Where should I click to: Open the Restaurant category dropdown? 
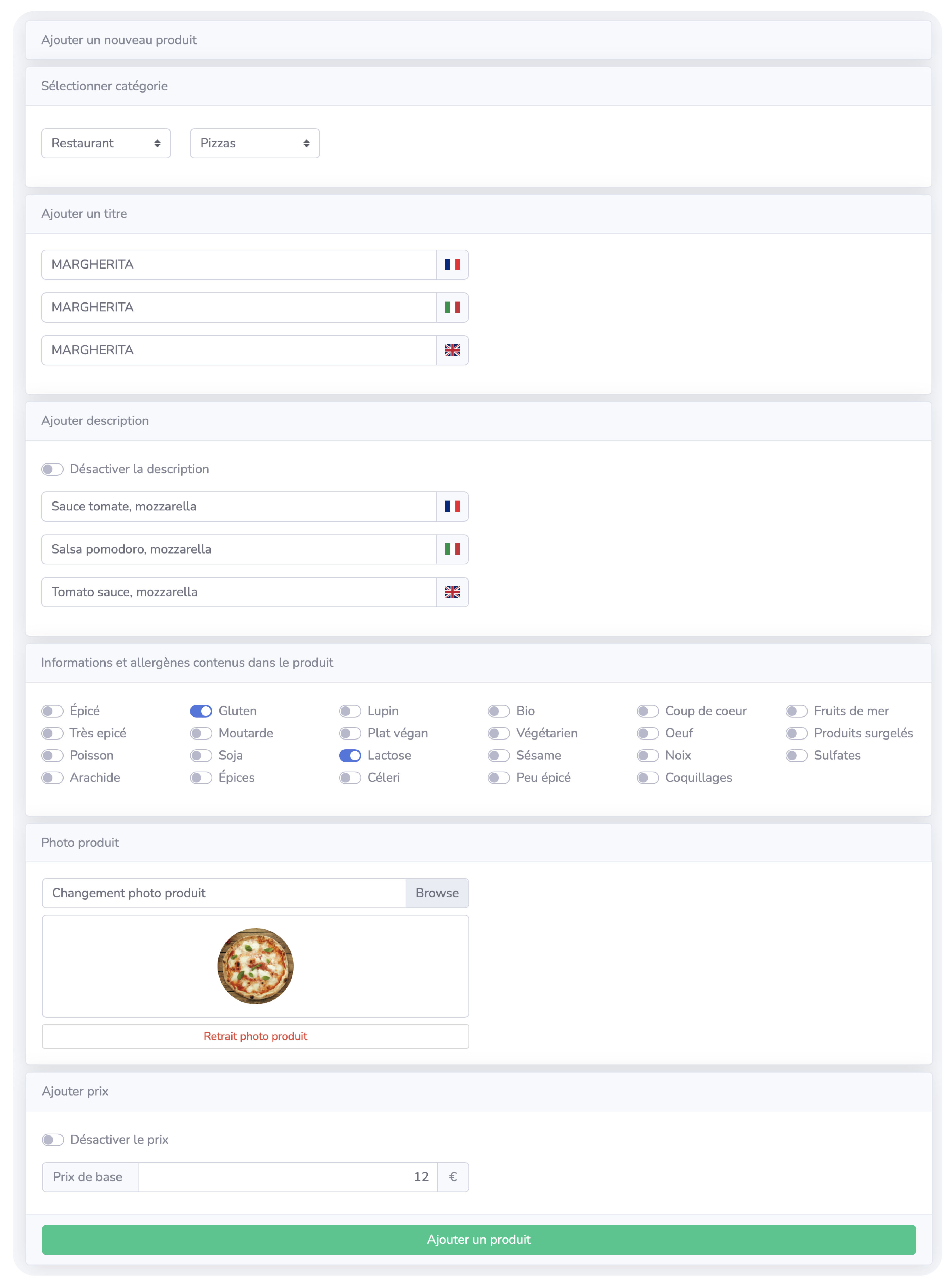(106, 143)
